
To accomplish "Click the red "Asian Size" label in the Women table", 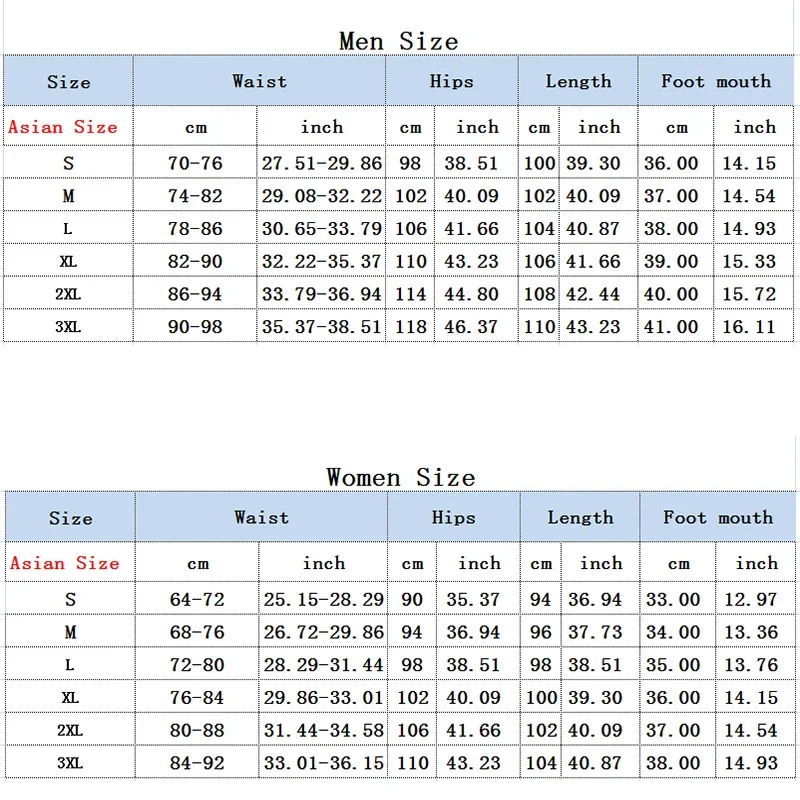I will point(65,563).
